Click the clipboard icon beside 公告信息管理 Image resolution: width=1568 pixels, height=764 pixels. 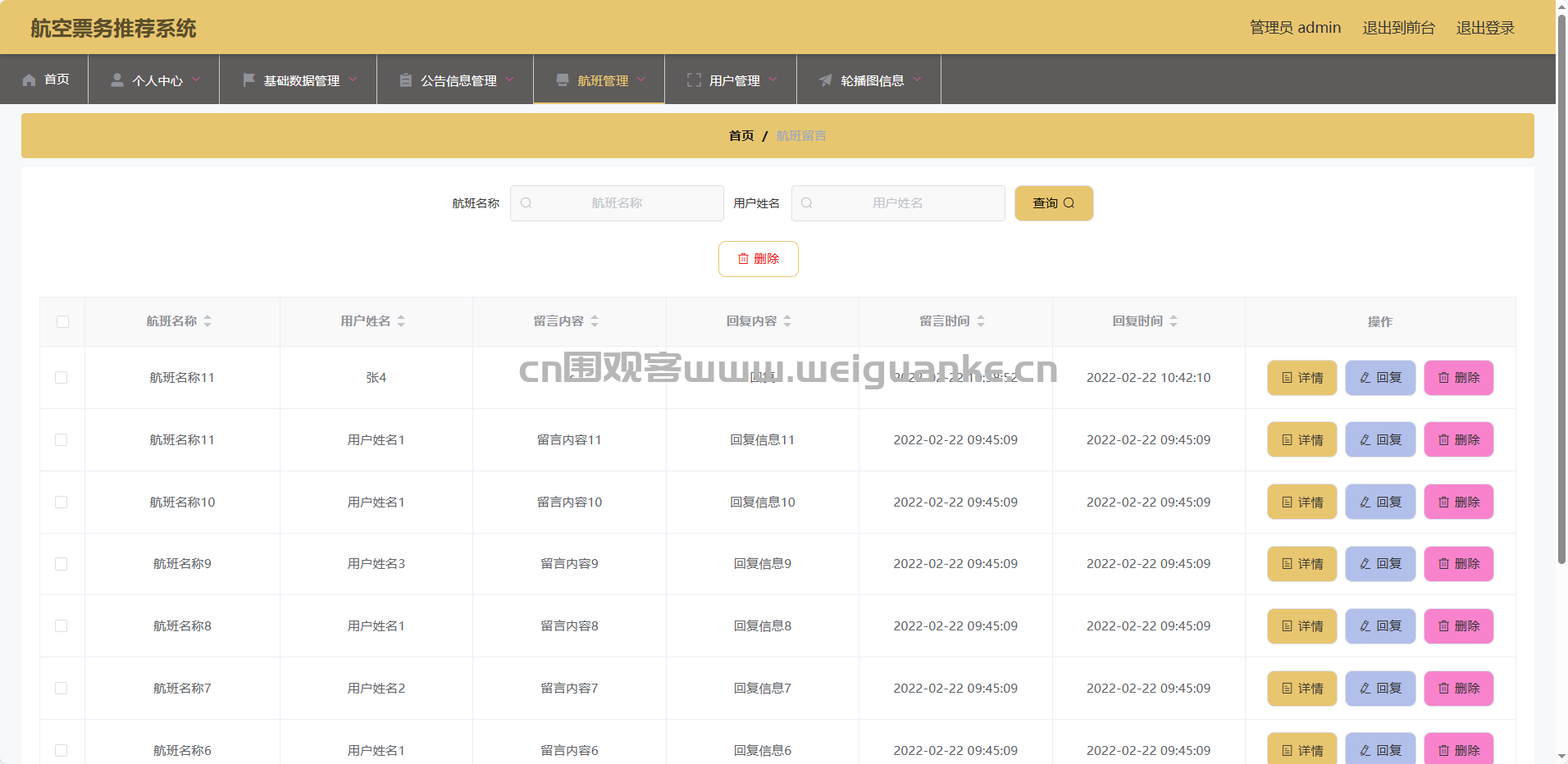(x=405, y=80)
